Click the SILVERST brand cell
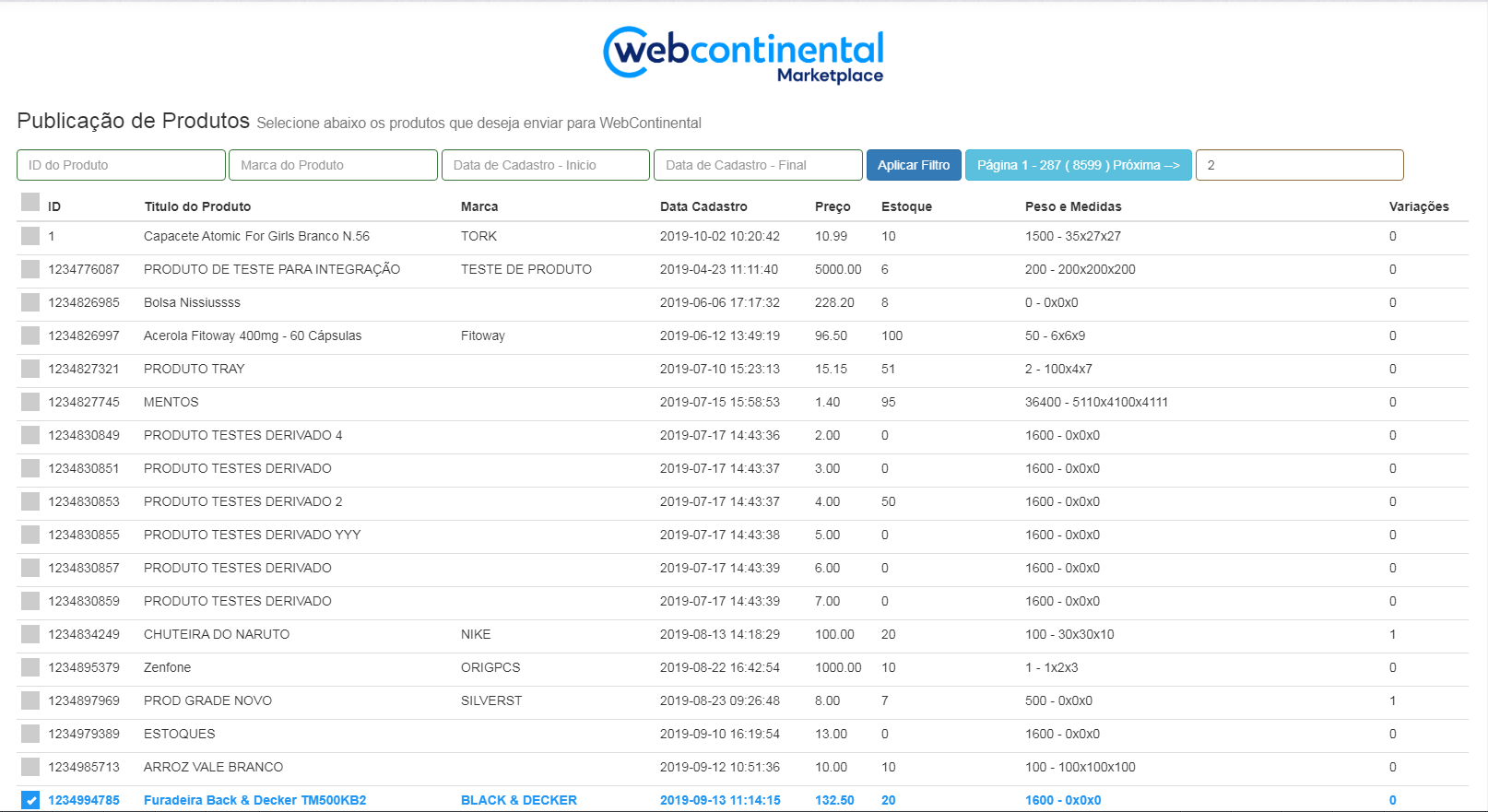 (x=491, y=700)
